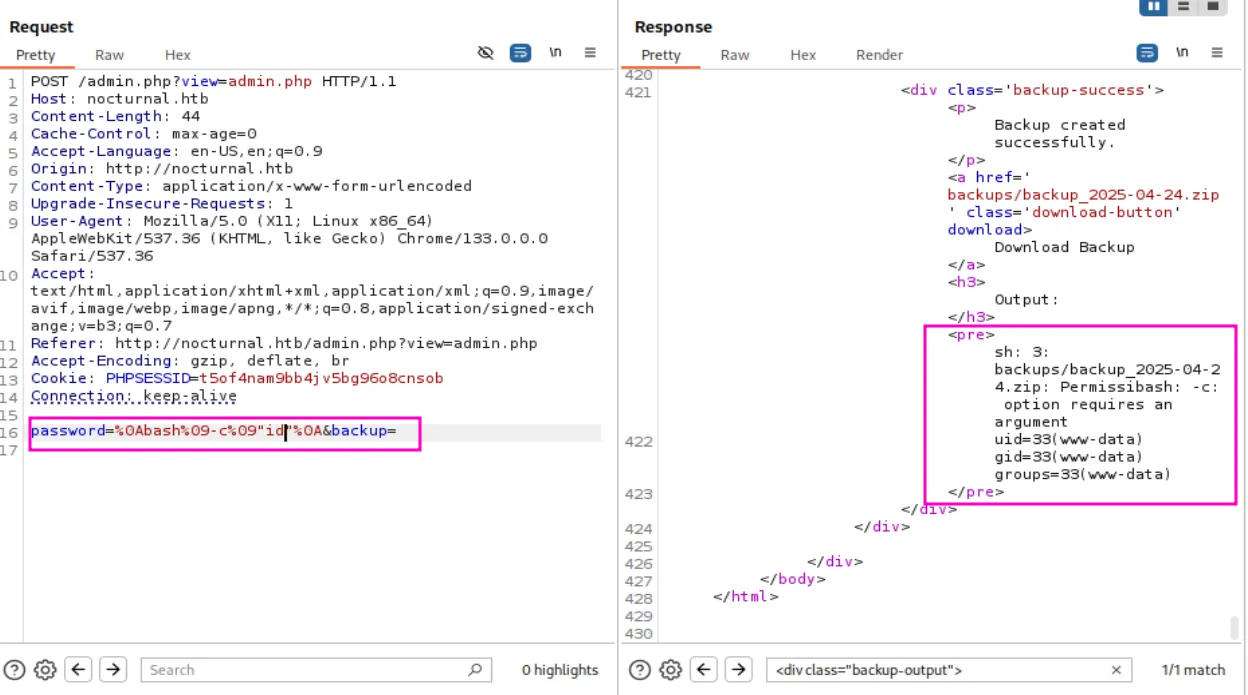
Task: Click the Response panel title
Action: [x=674, y=27]
